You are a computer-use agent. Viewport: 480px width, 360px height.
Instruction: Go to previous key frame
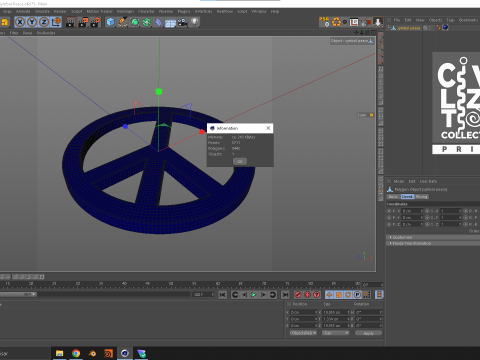pyautogui.click(x=235, y=295)
